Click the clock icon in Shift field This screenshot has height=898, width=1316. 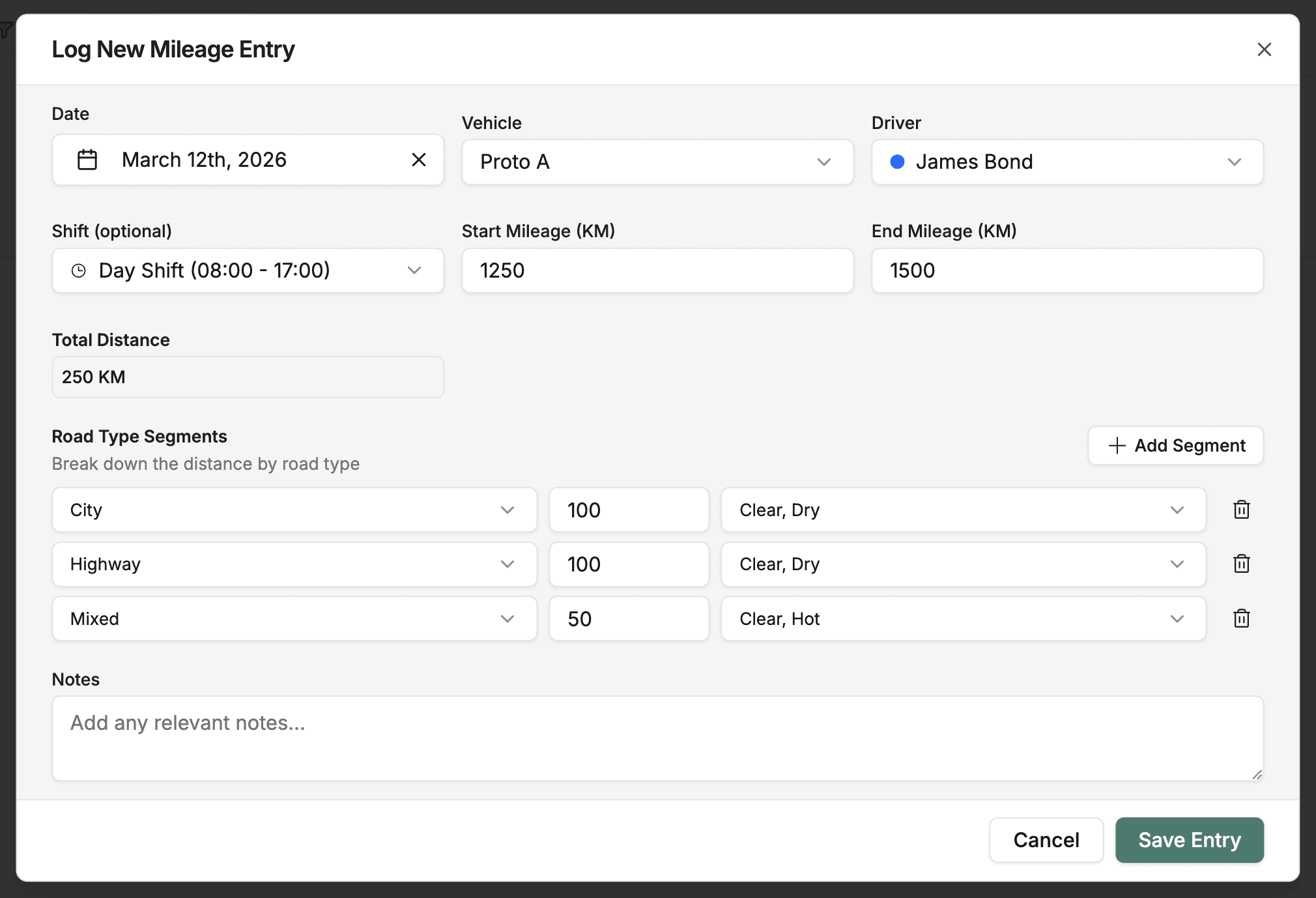(x=79, y=270)
